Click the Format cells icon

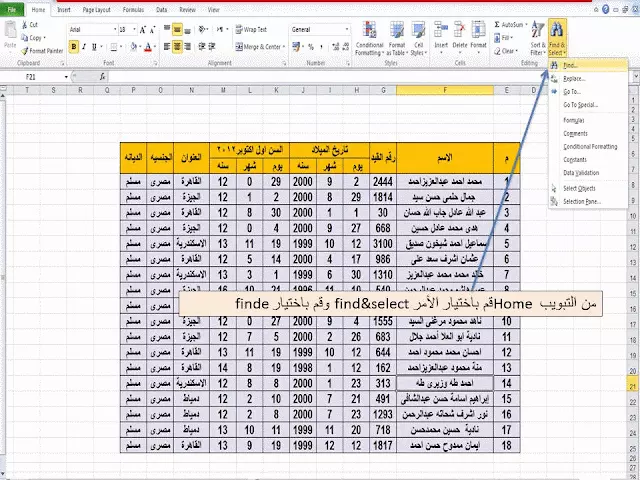pos(478,29)
